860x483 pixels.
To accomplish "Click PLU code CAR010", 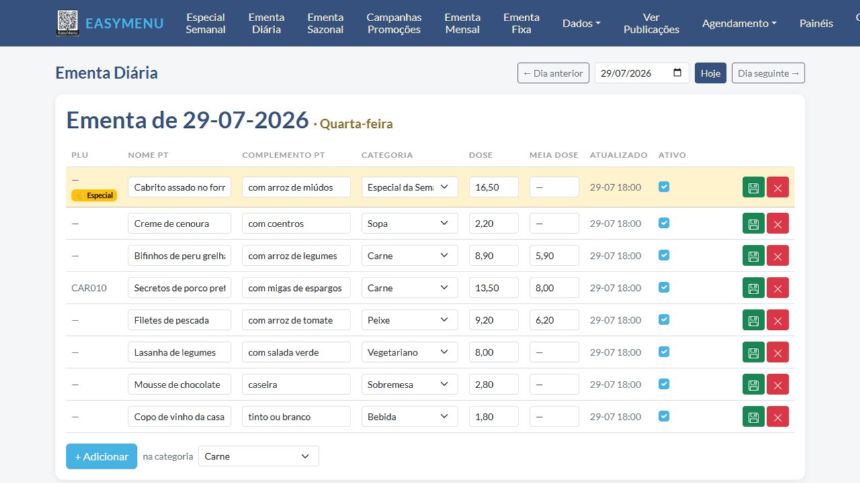I will pos(89,288).
